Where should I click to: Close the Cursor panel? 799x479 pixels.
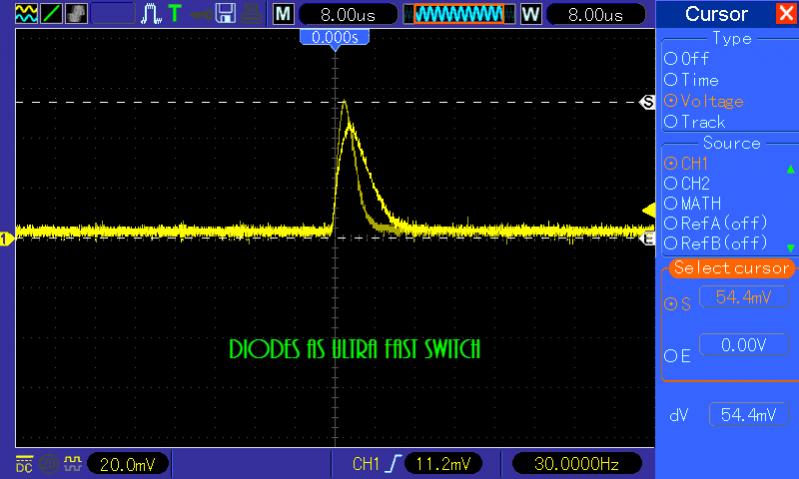(786, 14)
